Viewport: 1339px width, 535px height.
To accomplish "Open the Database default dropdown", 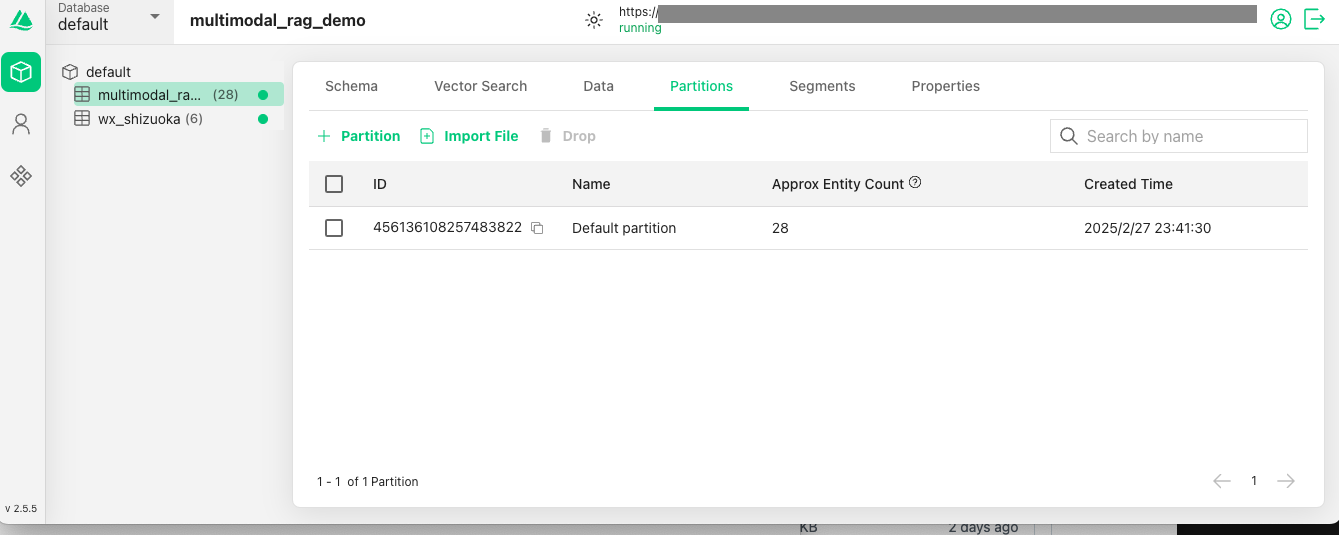I will (x=110, y=20).
